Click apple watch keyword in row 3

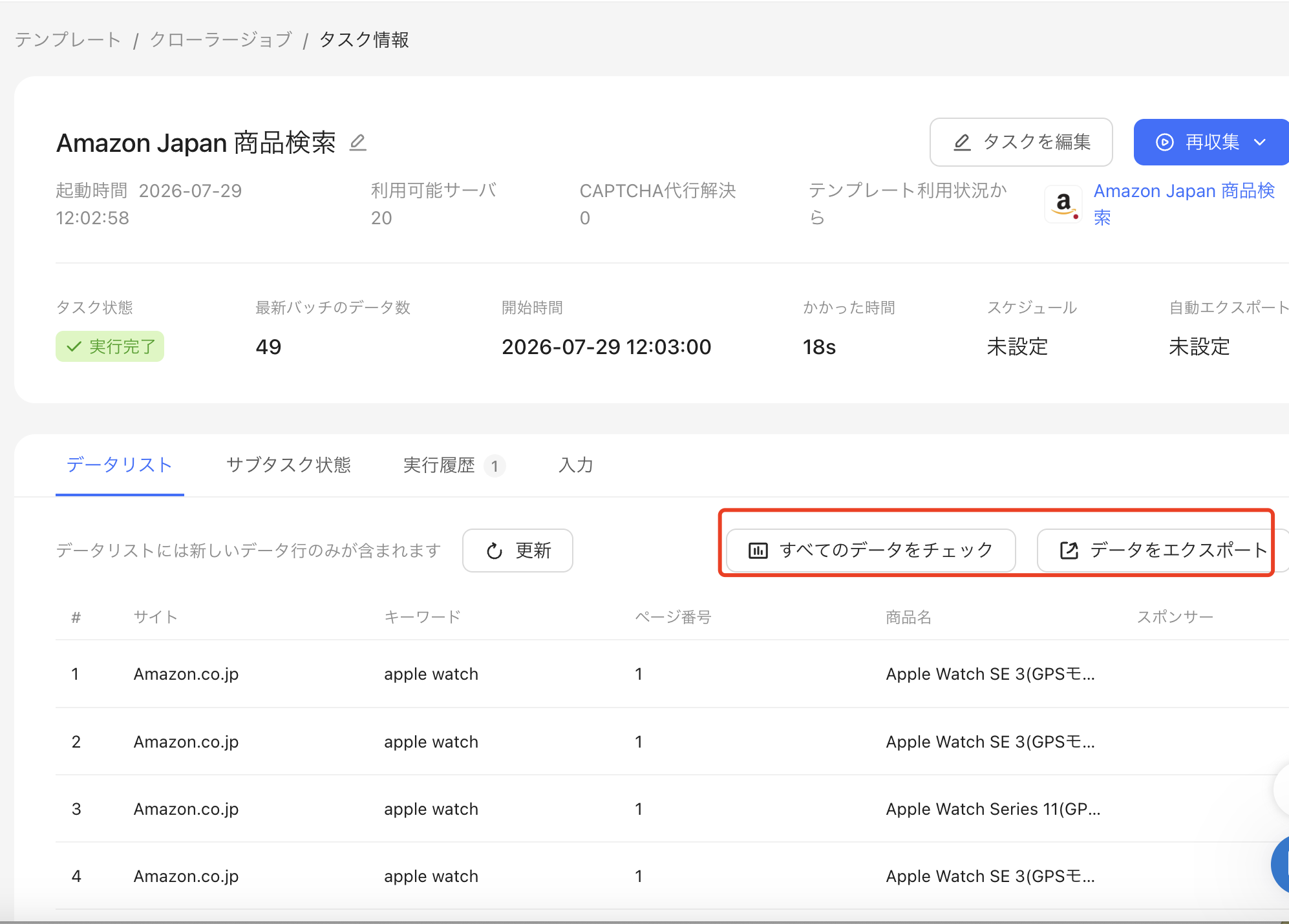point(431,809)
